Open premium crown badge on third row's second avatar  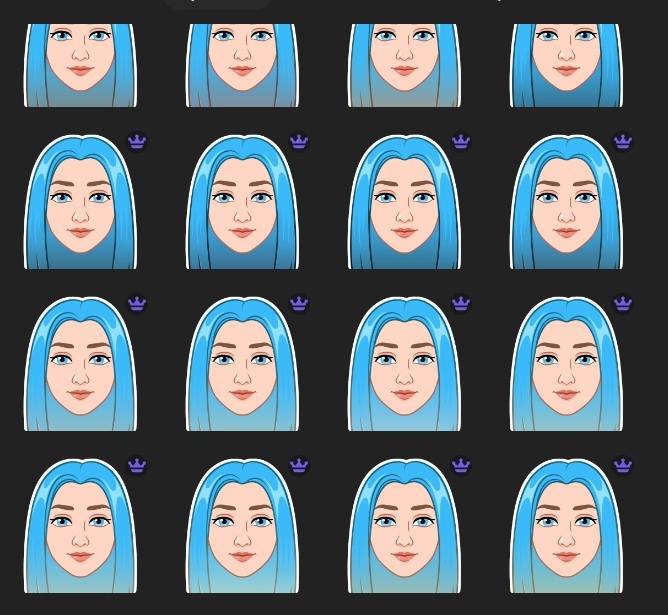[299, 304]
